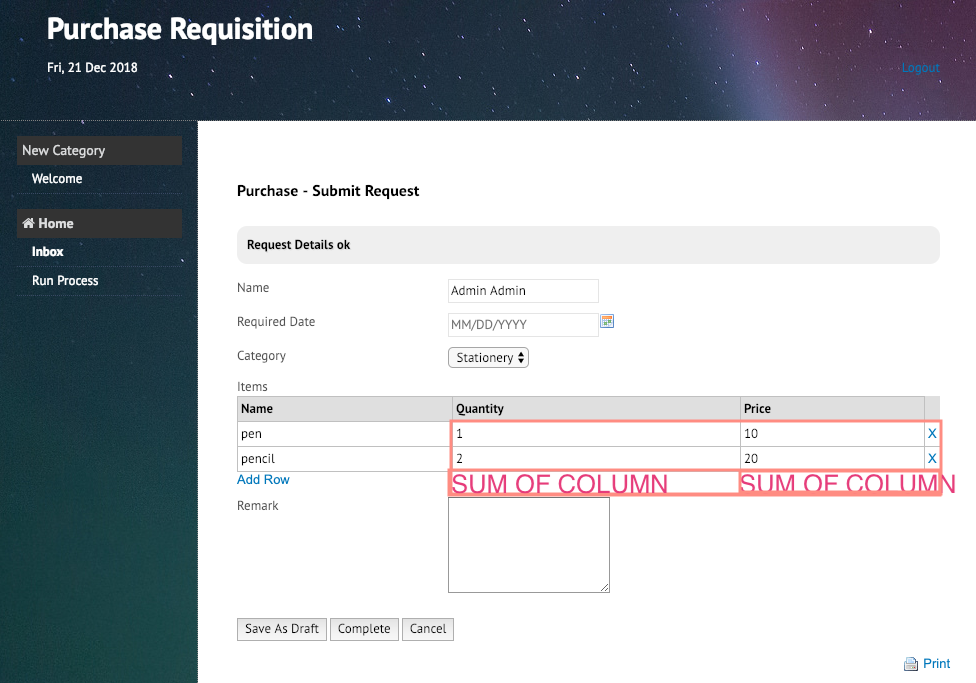Open Run Process in sidebar
The height and width of the screenshot is (683, 976).
[65, 281]
